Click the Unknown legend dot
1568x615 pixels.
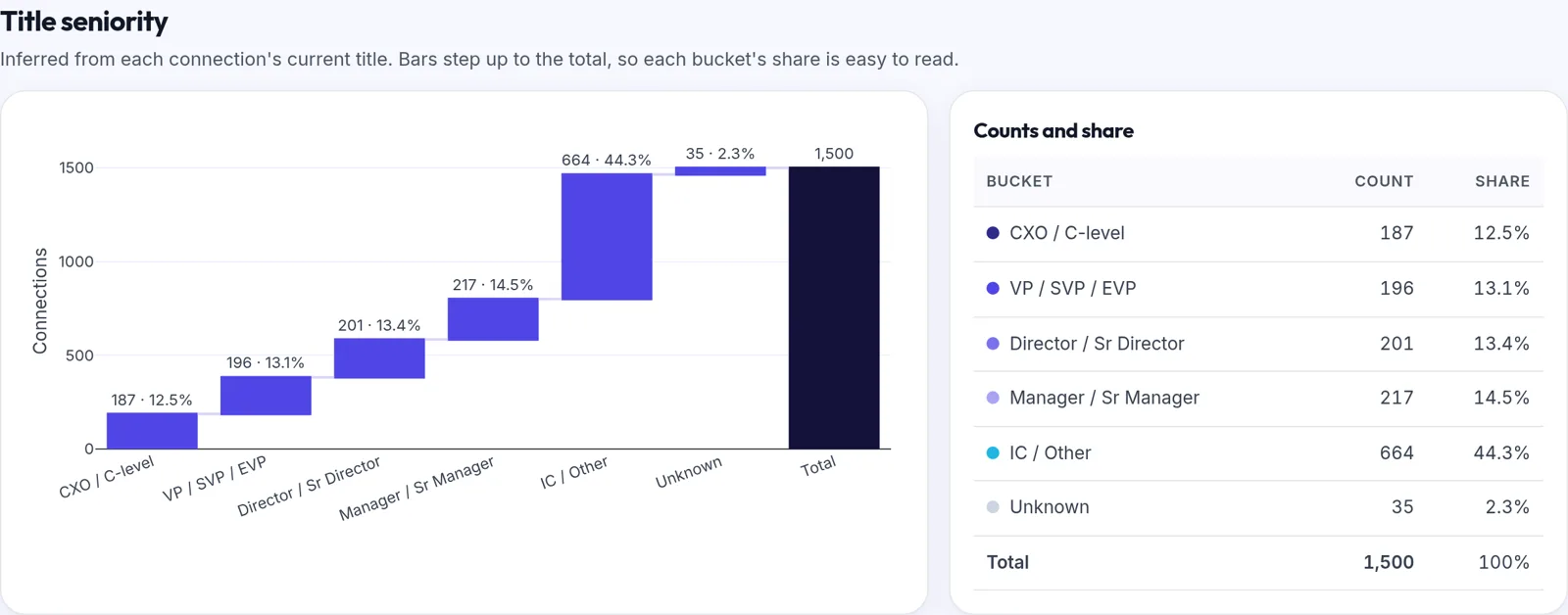pos(993,507)
